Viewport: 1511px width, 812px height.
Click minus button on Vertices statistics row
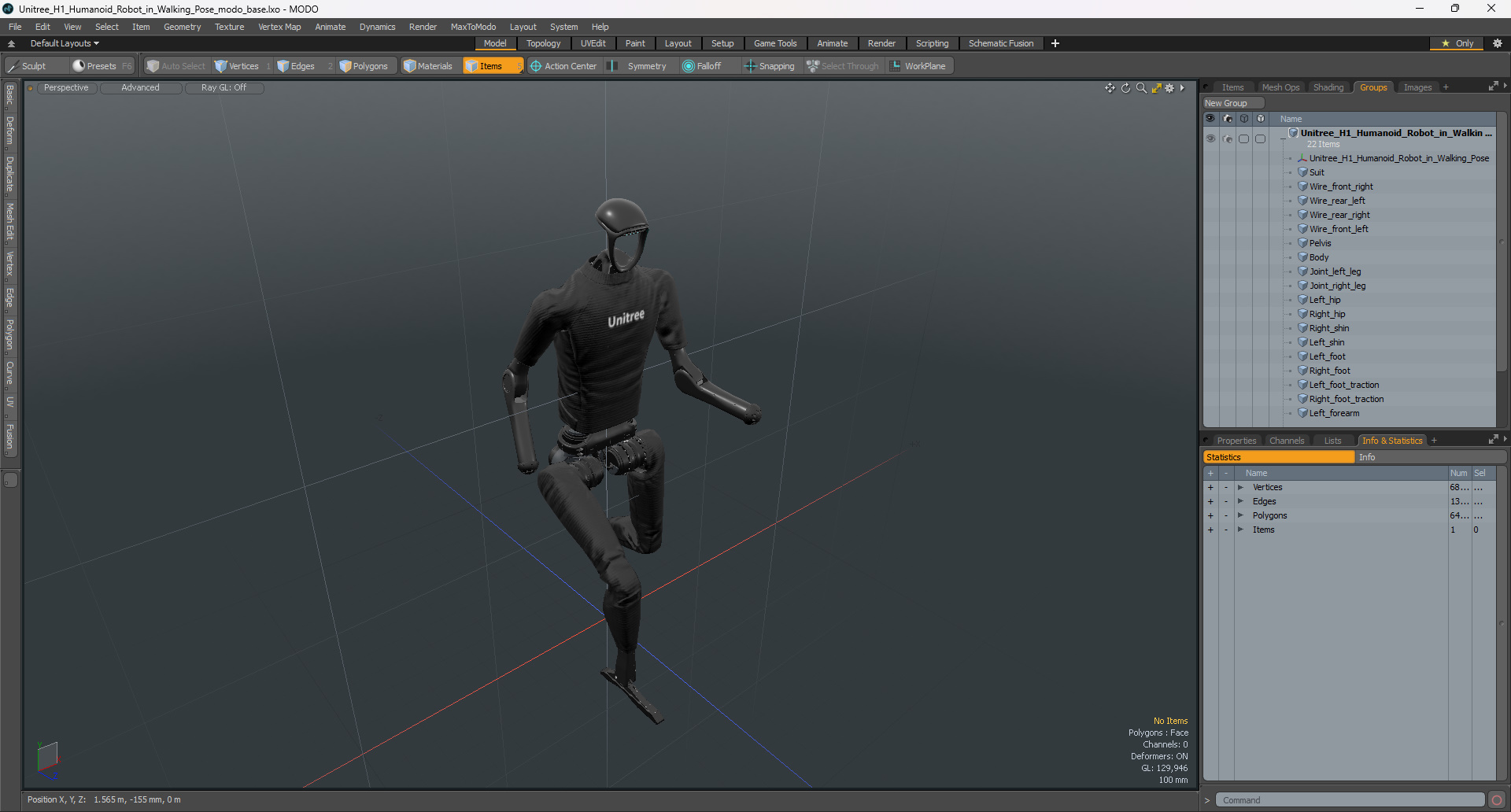coord(1226,488)
